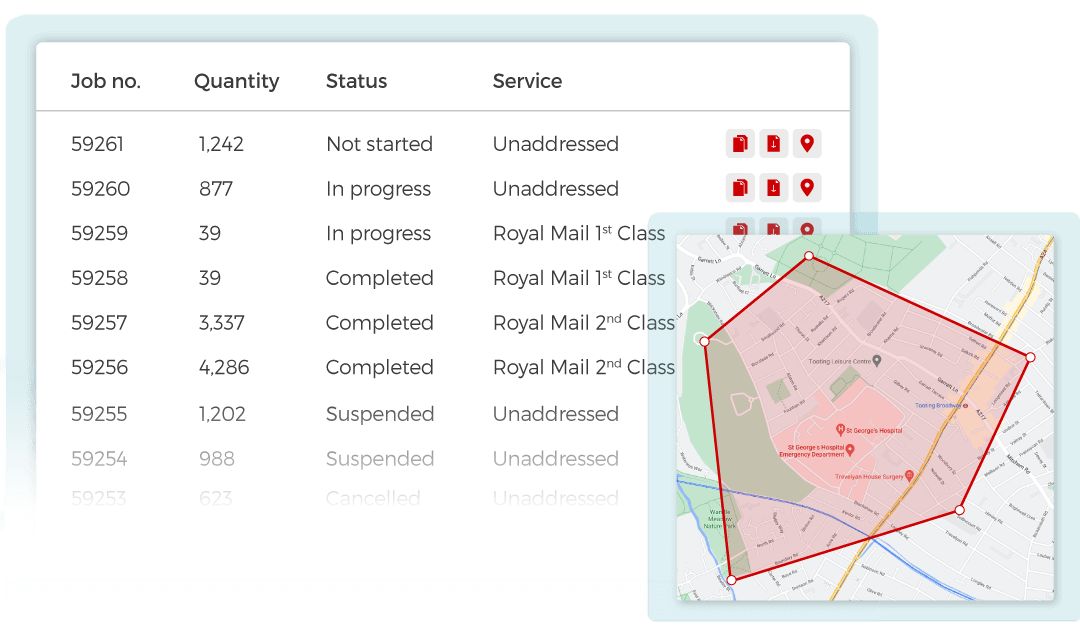The height and width of the screenshot is (640, 1080).
Task: Click the copy document icon for job 59261
Action: 740,144
